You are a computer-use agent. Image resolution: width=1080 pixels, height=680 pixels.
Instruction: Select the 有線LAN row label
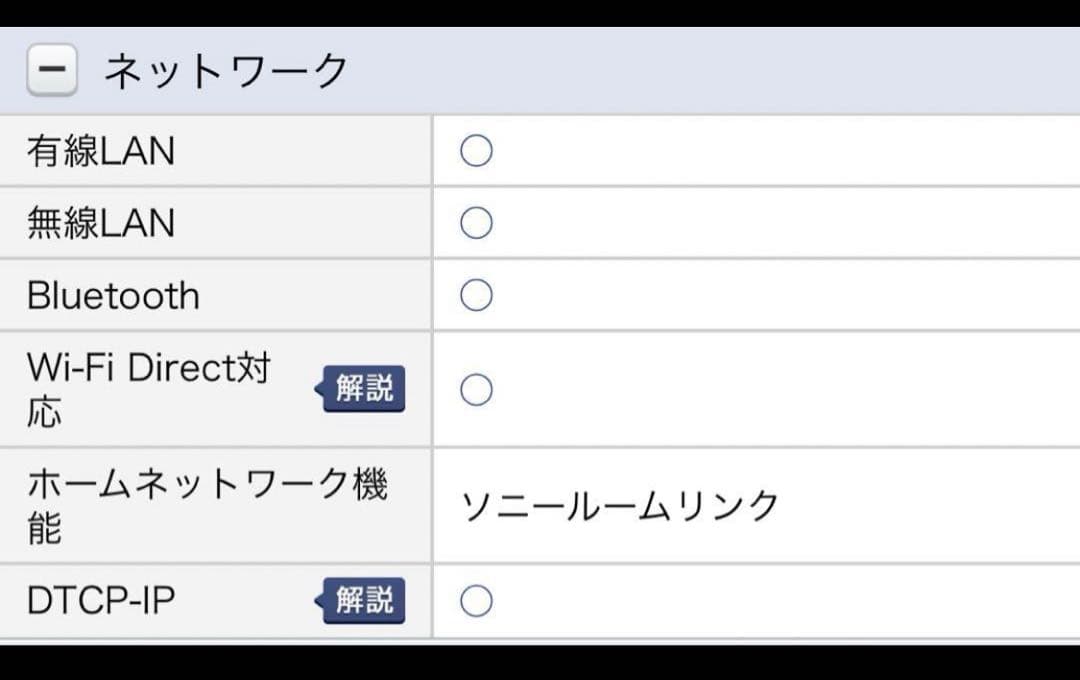coord(100,150)
